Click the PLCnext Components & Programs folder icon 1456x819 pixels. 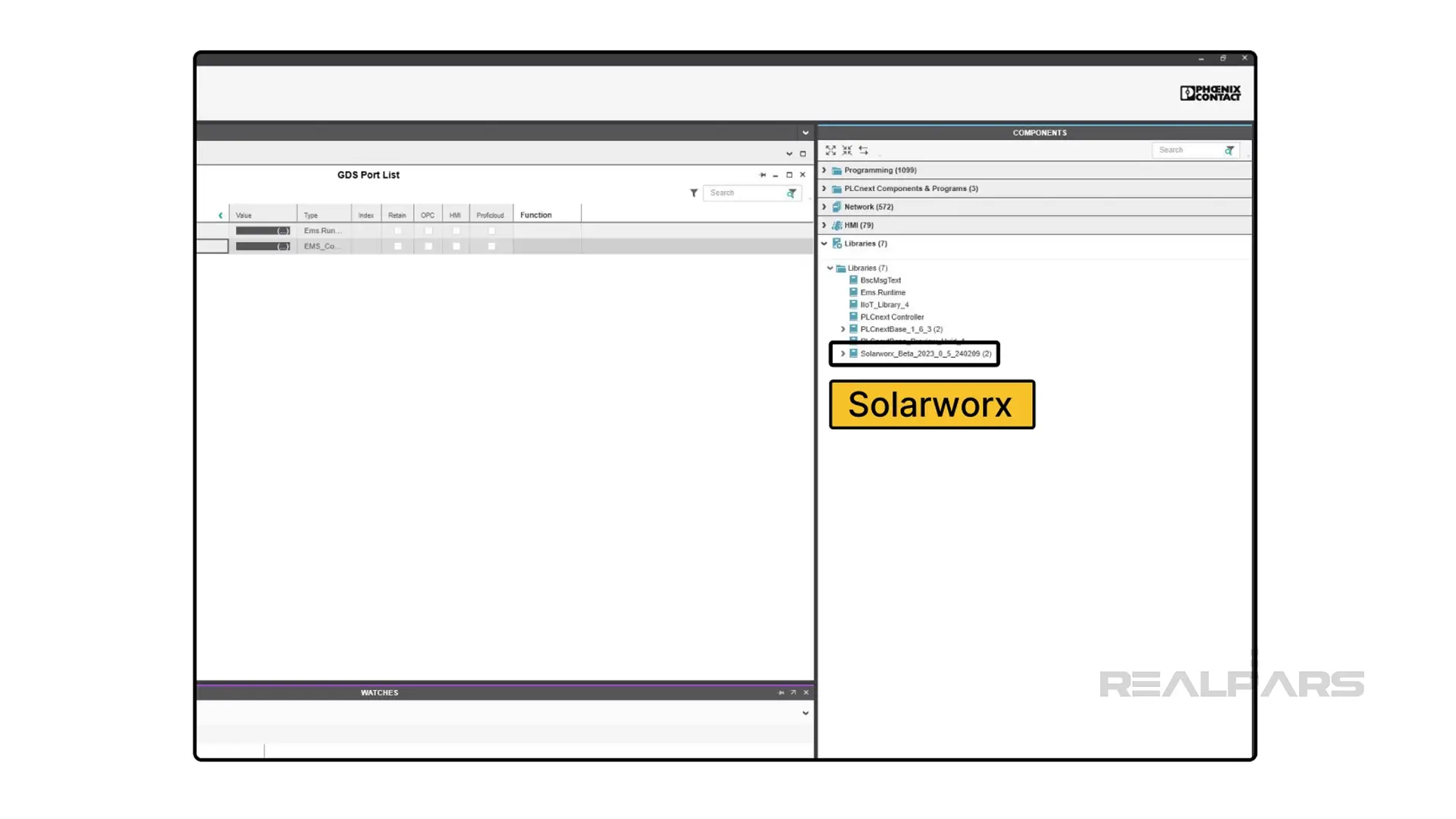click(x=836, y=189)
